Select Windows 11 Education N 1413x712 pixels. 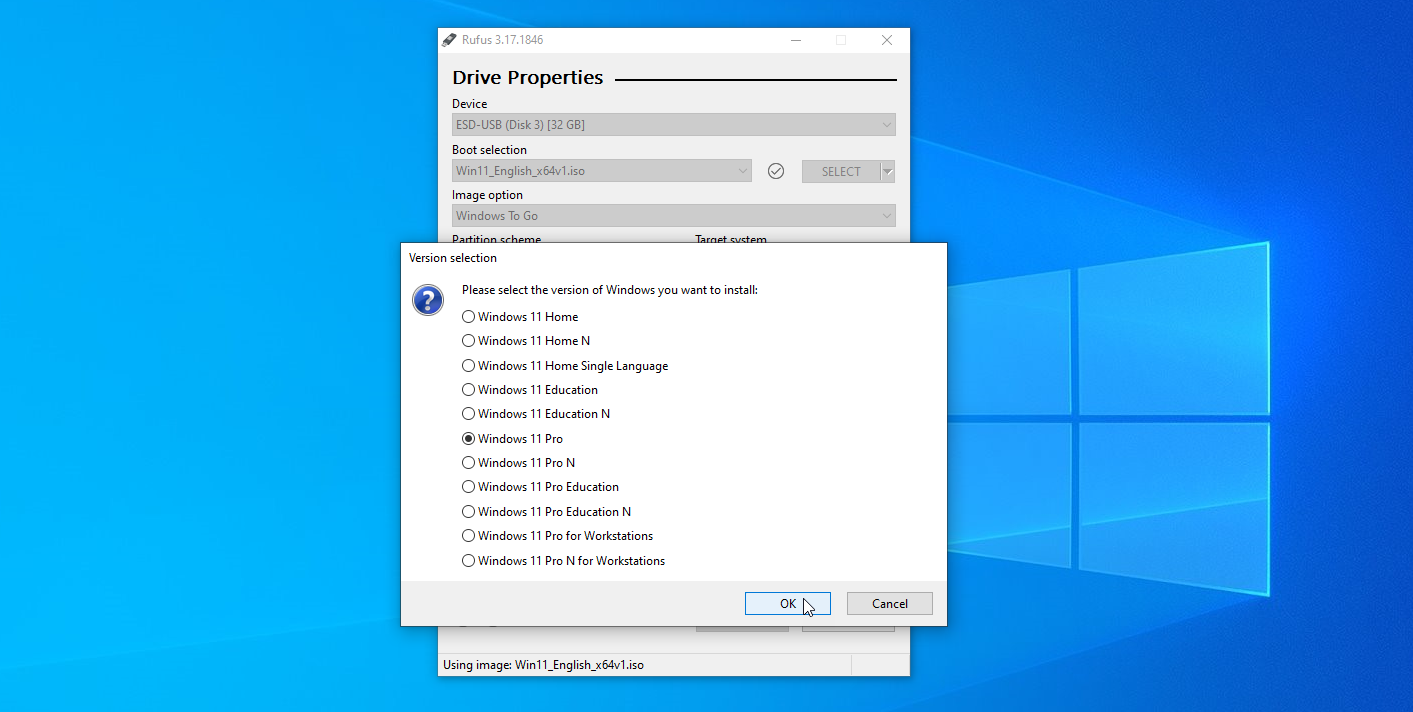(x=468, y=413)
